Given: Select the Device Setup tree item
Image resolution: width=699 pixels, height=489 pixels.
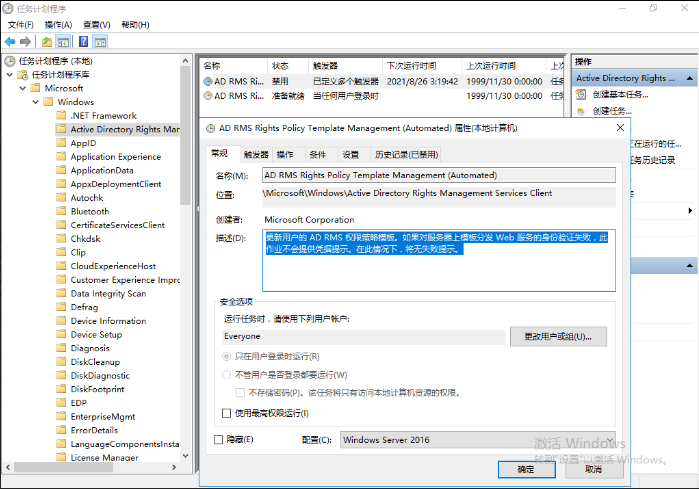Looking at the screenshot, I should 96,334.
